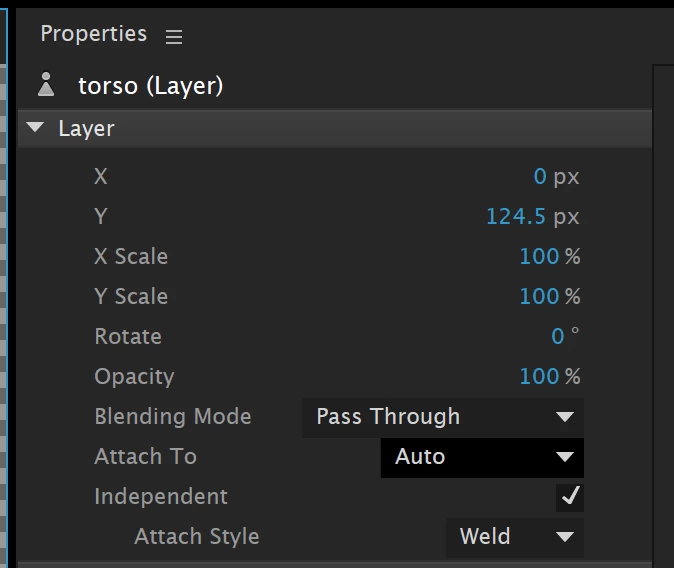This screenshot has width=674, height=568.
Task: Click the Attach Style arrow icon
Action: click(x=565, y=537)
